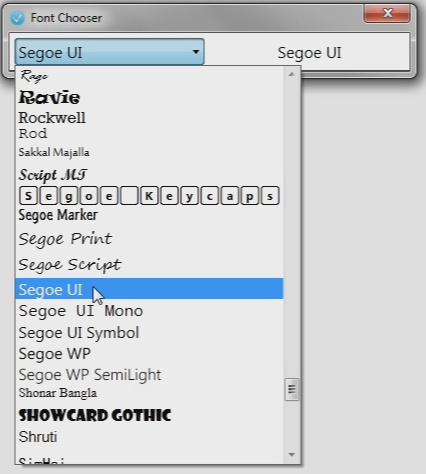
Task: Collapse the Segoe UI font dropdown arrow
Action: pyautogui.click(x=196, y=52)
